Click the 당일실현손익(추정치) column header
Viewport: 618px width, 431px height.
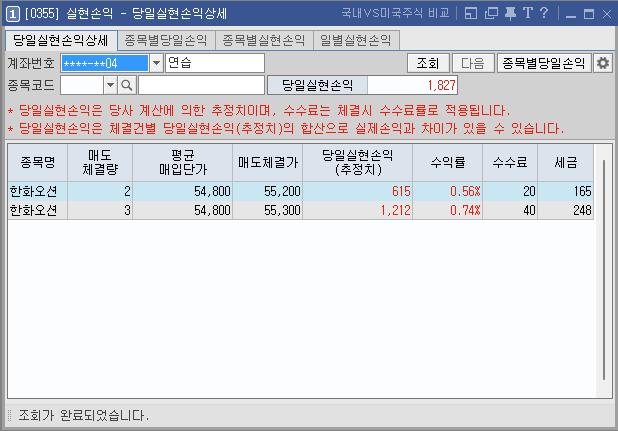(357, 162)
